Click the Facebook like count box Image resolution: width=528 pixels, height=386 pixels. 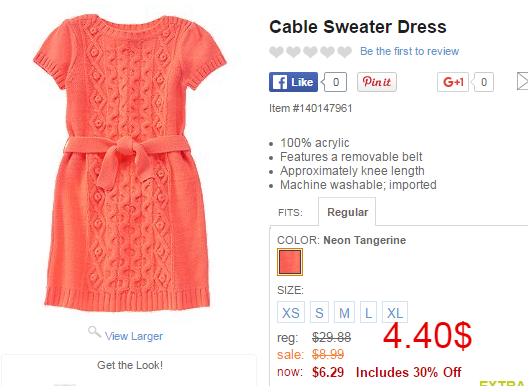tap(335, 82)
